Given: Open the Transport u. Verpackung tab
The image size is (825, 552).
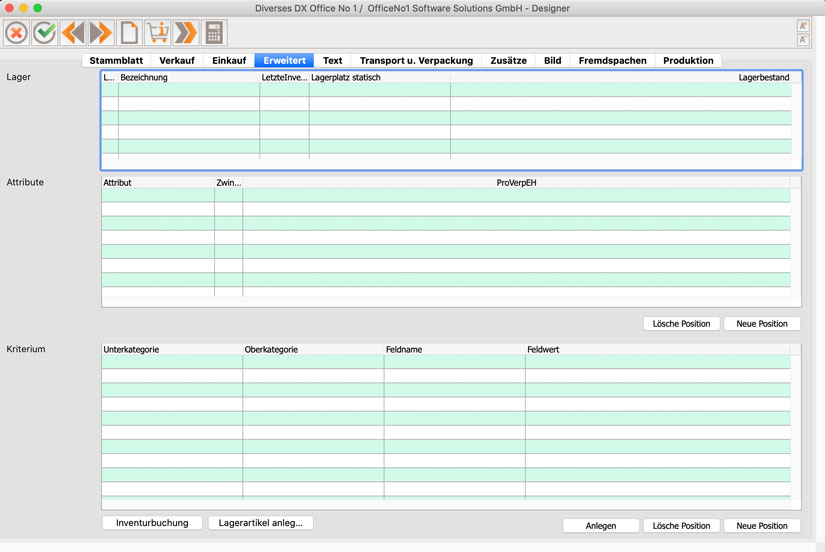Looking at the screenshot, I should point(416,61).
